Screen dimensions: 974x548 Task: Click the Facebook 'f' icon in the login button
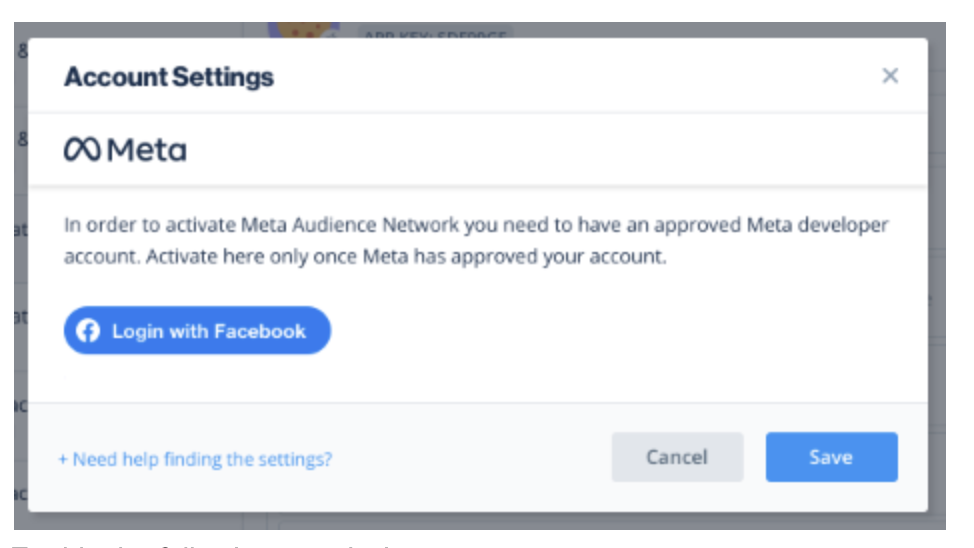point(88,331)
